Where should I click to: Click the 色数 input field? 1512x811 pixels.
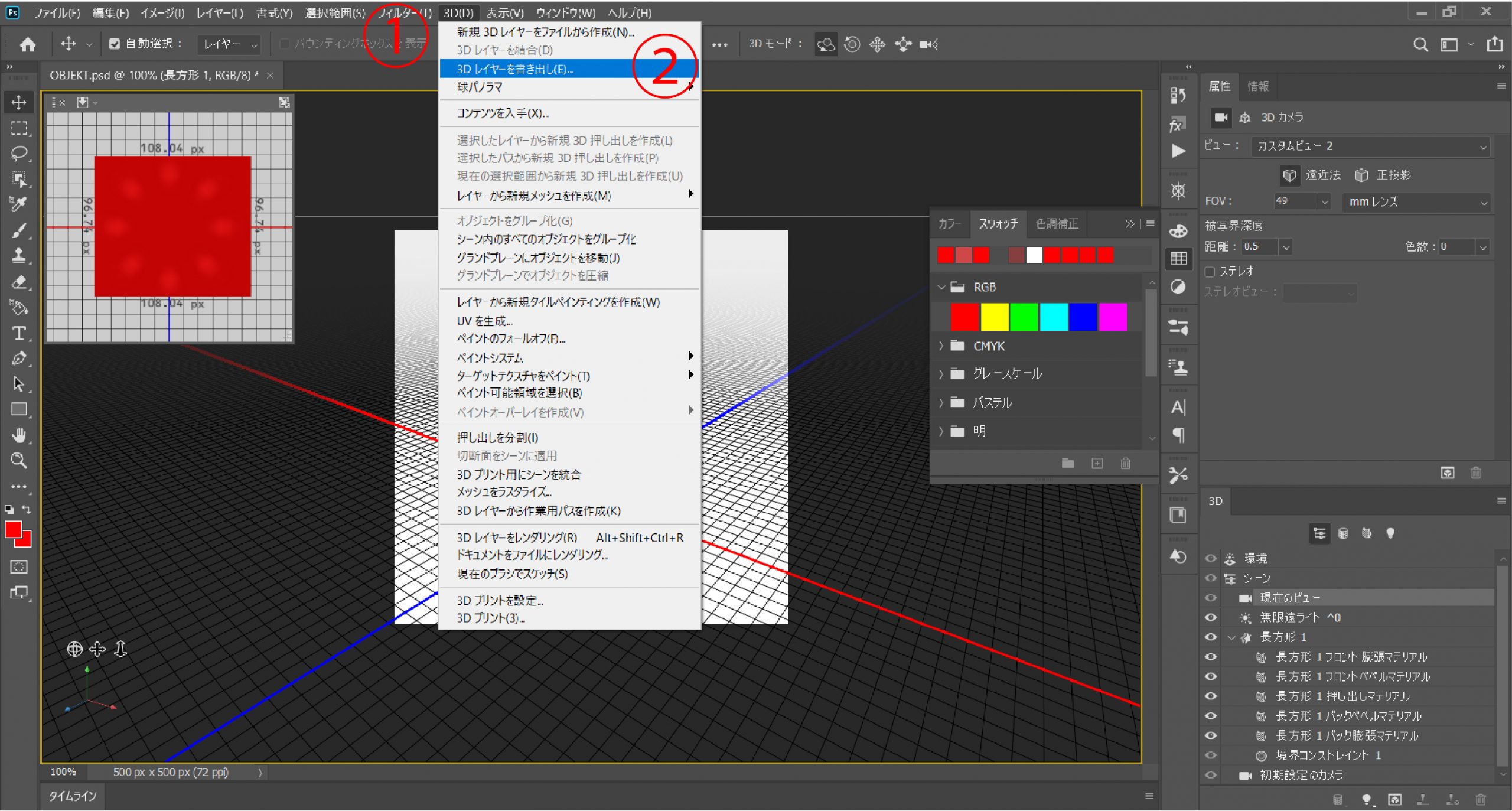(x=1456, y=247)
